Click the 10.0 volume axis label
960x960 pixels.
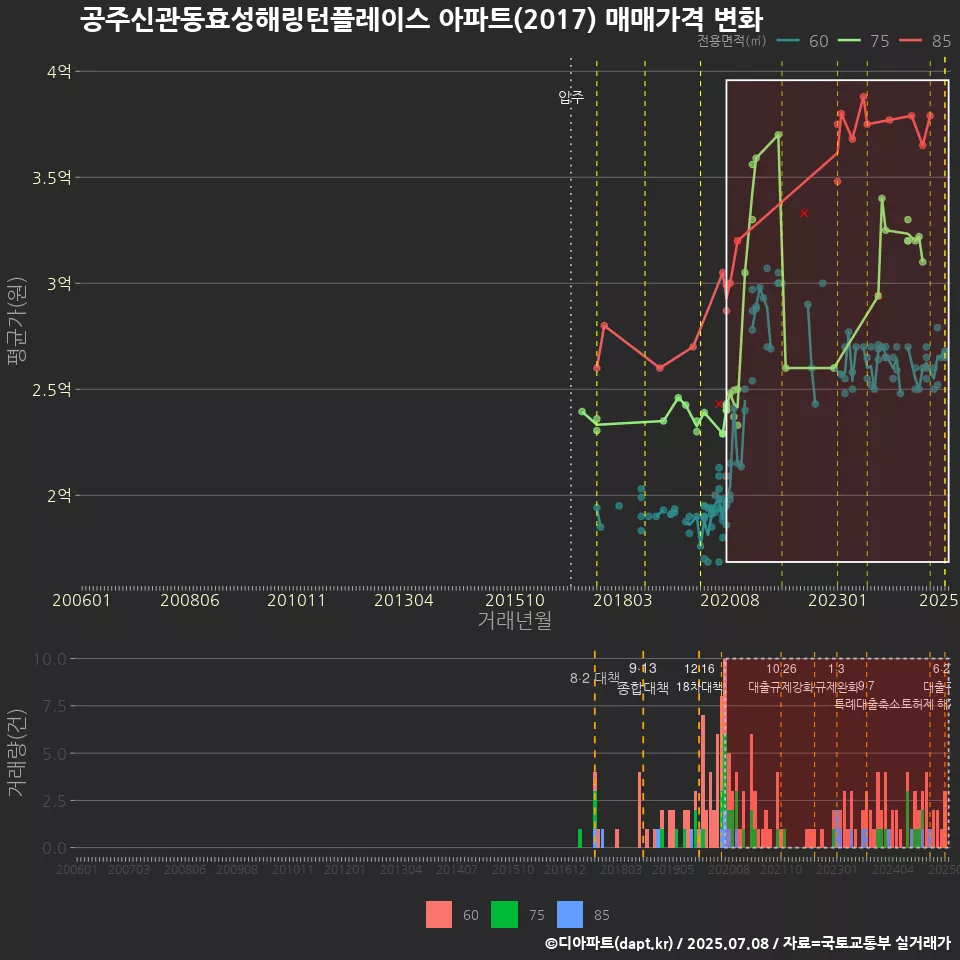click(50, 659)
